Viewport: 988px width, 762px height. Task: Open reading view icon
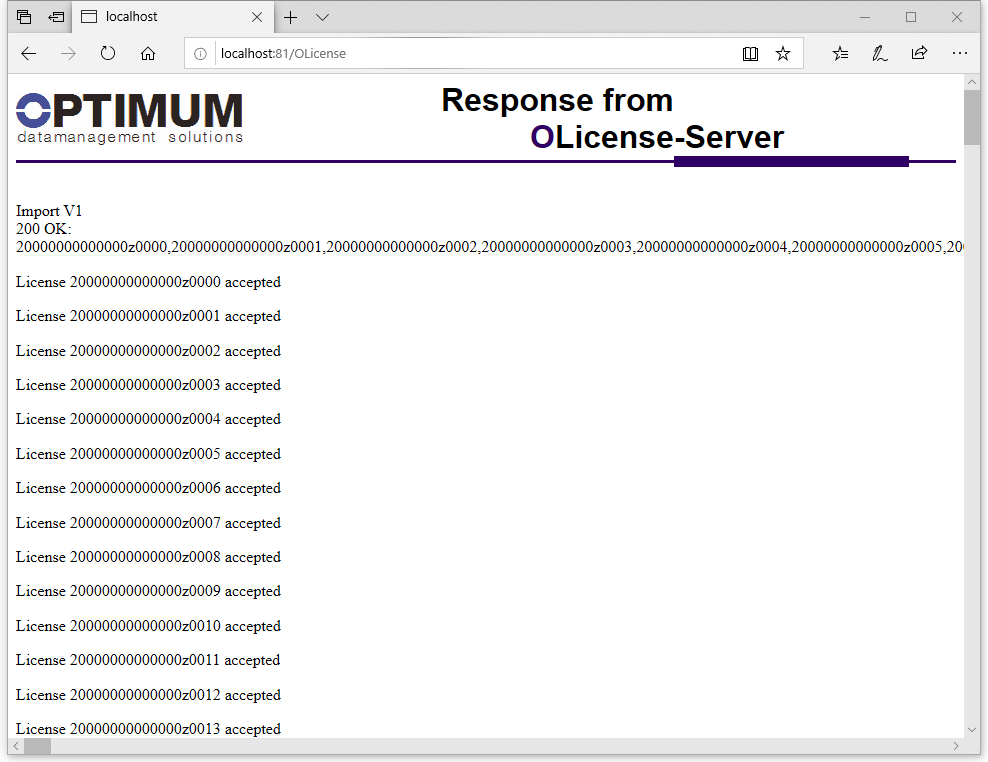750,54
